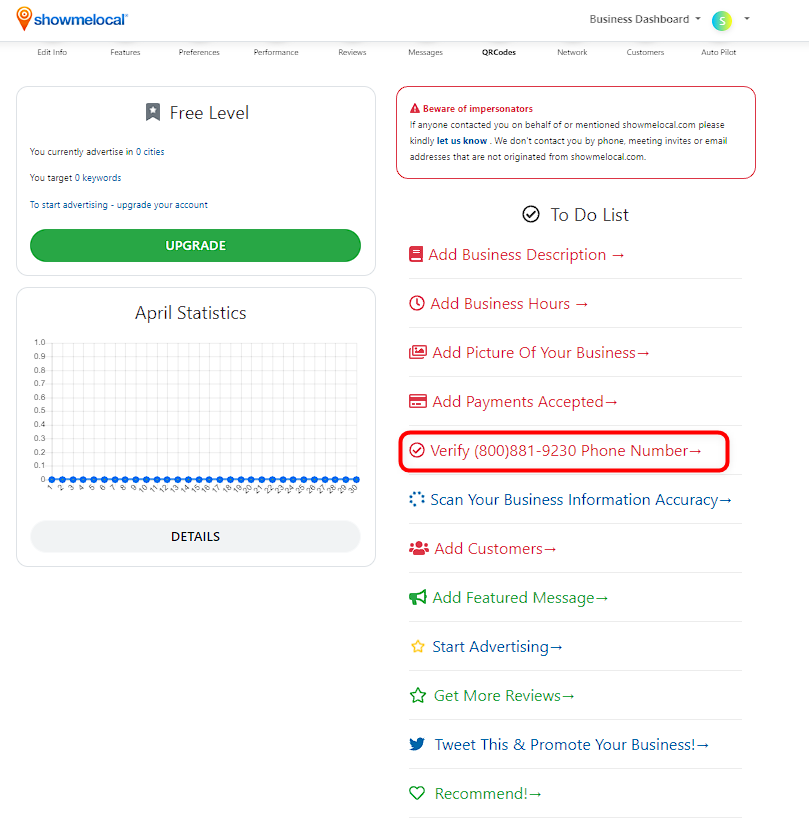Switch to the Customers tab

tap(645, 52)
